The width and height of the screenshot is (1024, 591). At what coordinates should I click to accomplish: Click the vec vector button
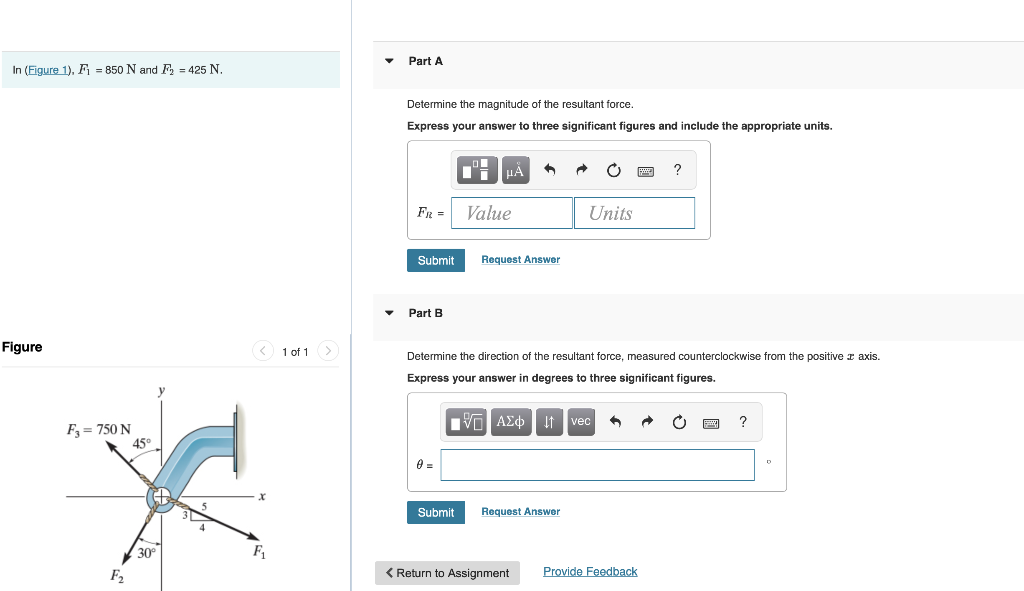pyautogui.click(x=580, y=422)
